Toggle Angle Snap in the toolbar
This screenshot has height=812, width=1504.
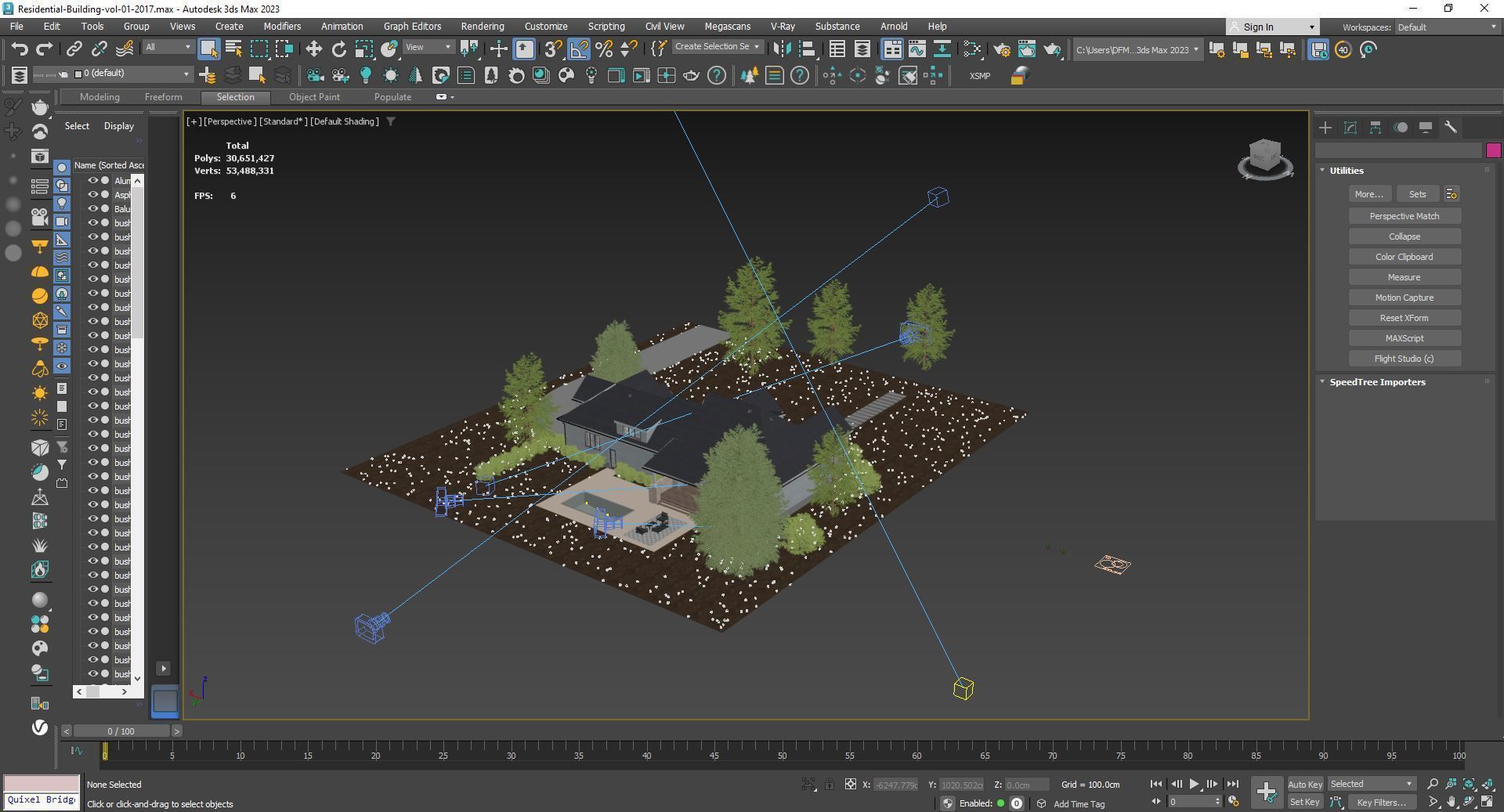(579, 49)
